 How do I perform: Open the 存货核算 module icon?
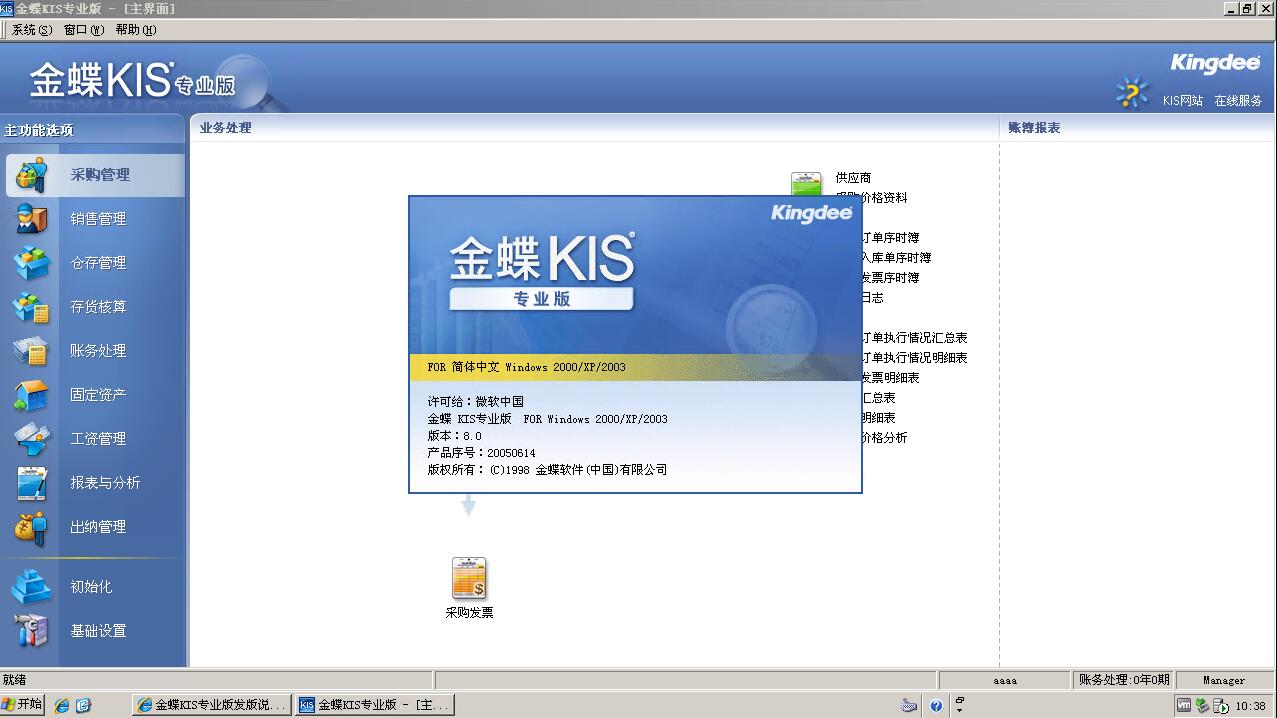tap(31, 307)
